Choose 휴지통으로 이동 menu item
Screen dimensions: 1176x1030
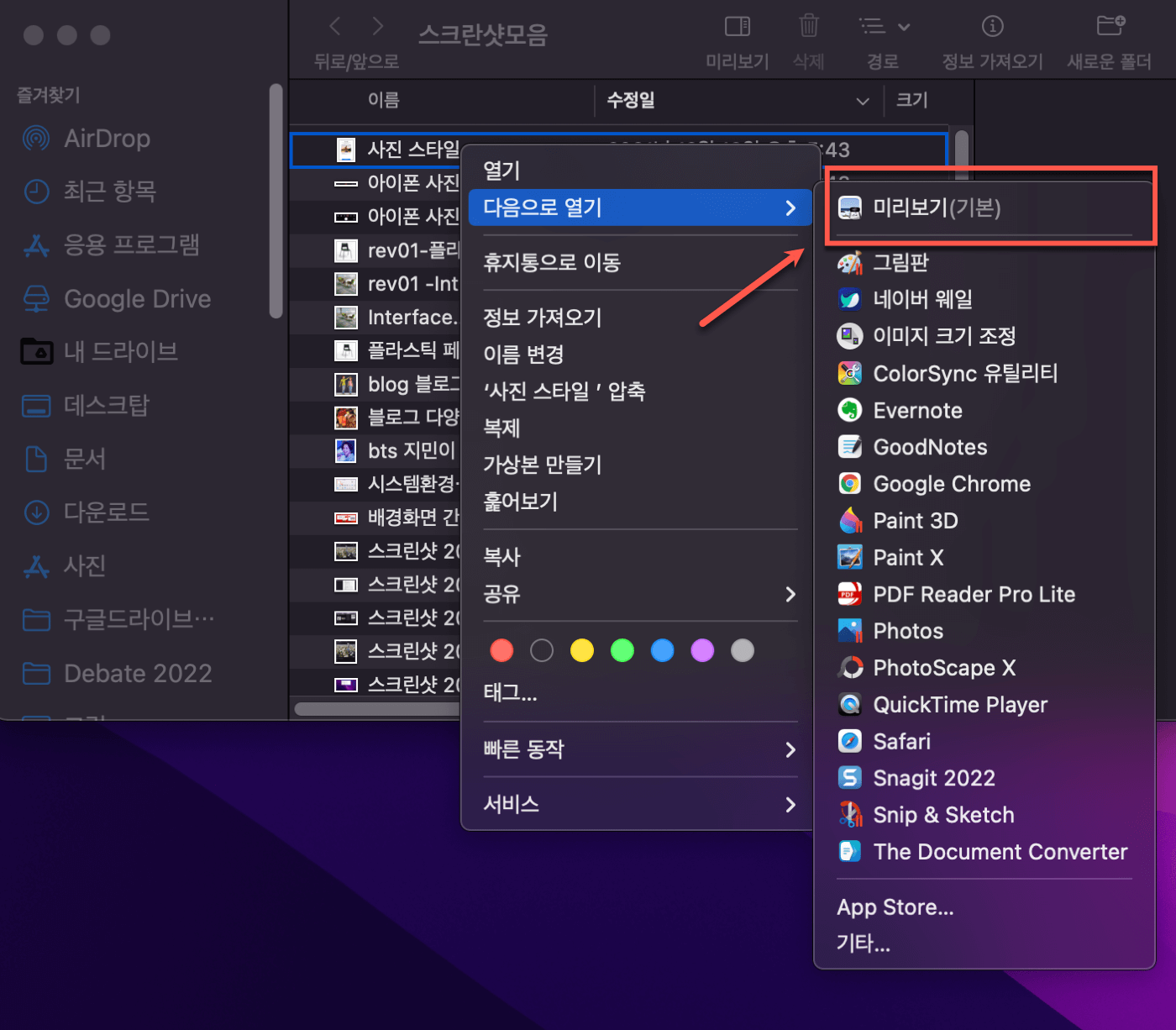pos(640,263)
